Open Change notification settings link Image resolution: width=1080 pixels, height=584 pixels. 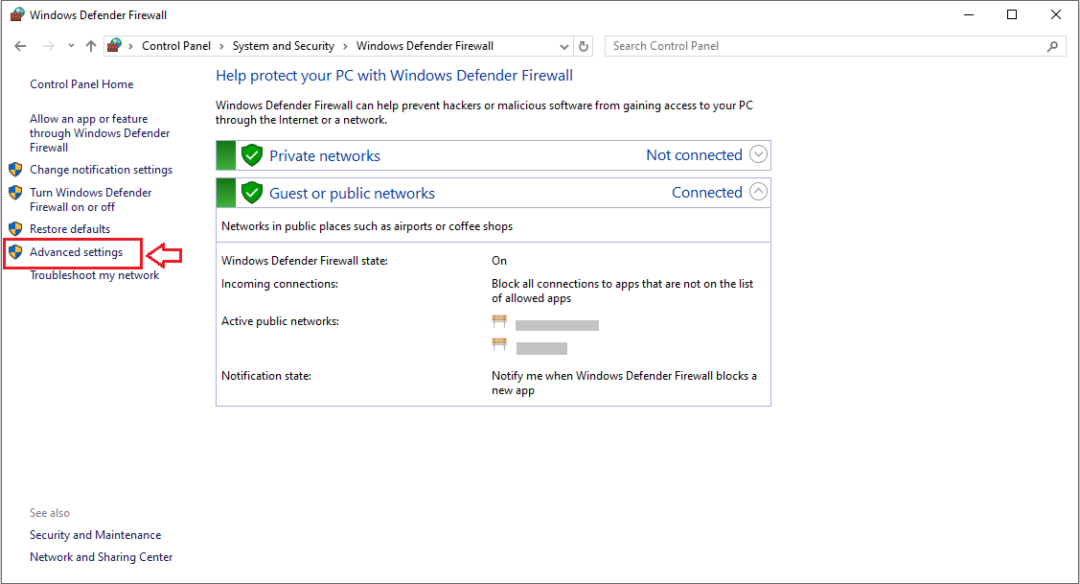(101, 170)
